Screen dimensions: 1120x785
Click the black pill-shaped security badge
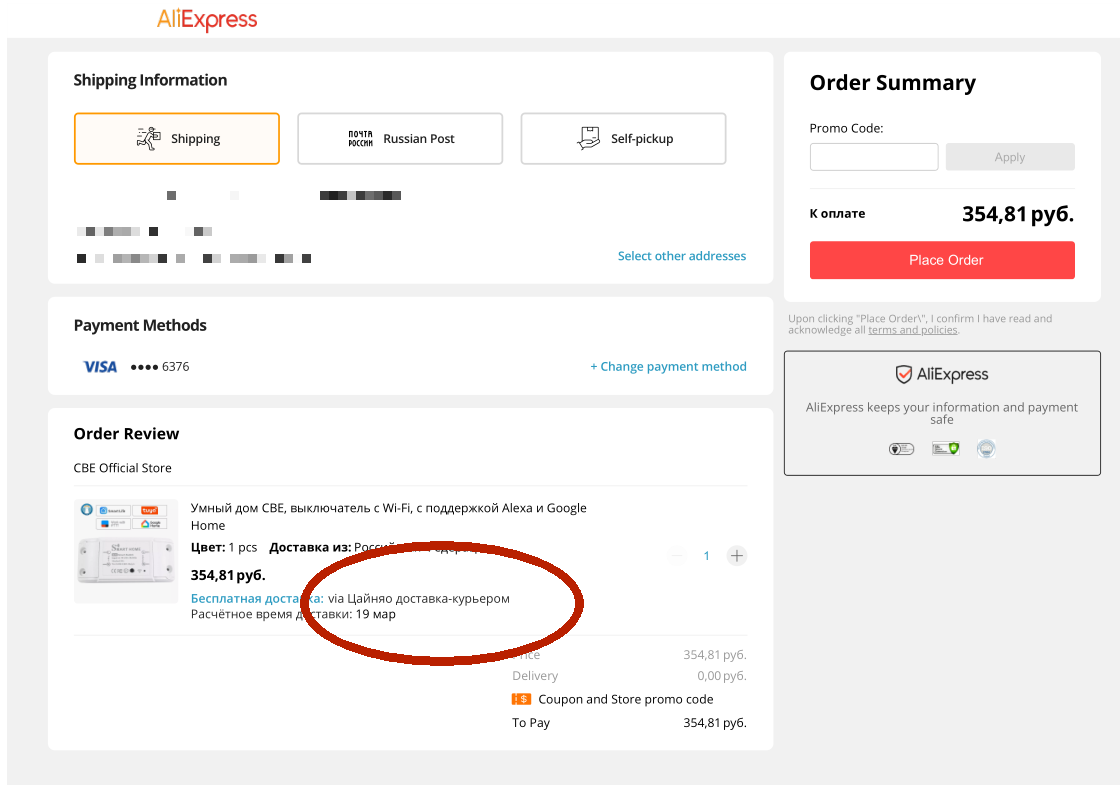901,449
